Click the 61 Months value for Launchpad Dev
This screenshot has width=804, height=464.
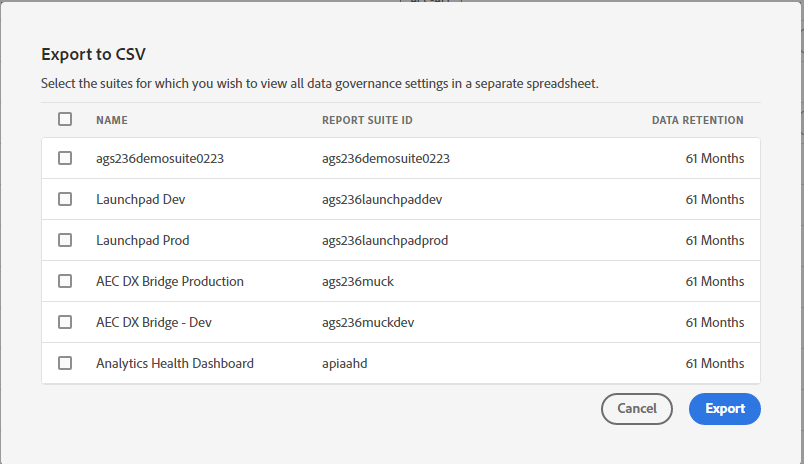[x=714, y=199]
